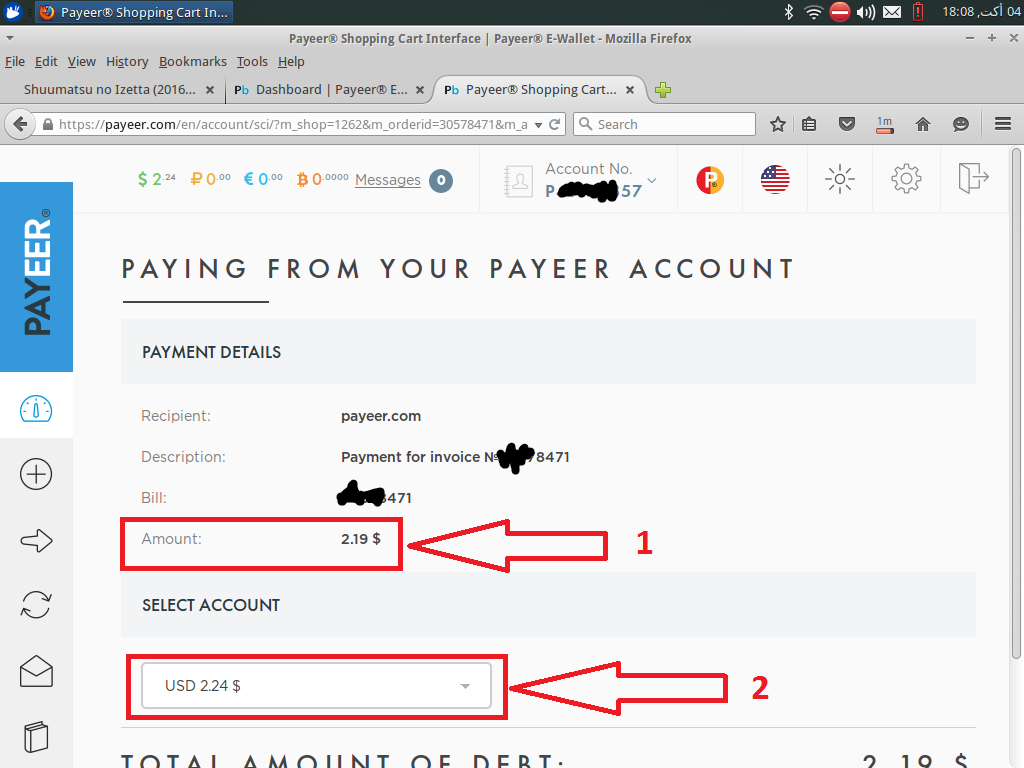
Task: Click into the Firefox Search field
Action: pyautogui.click(x=664, y=124)
